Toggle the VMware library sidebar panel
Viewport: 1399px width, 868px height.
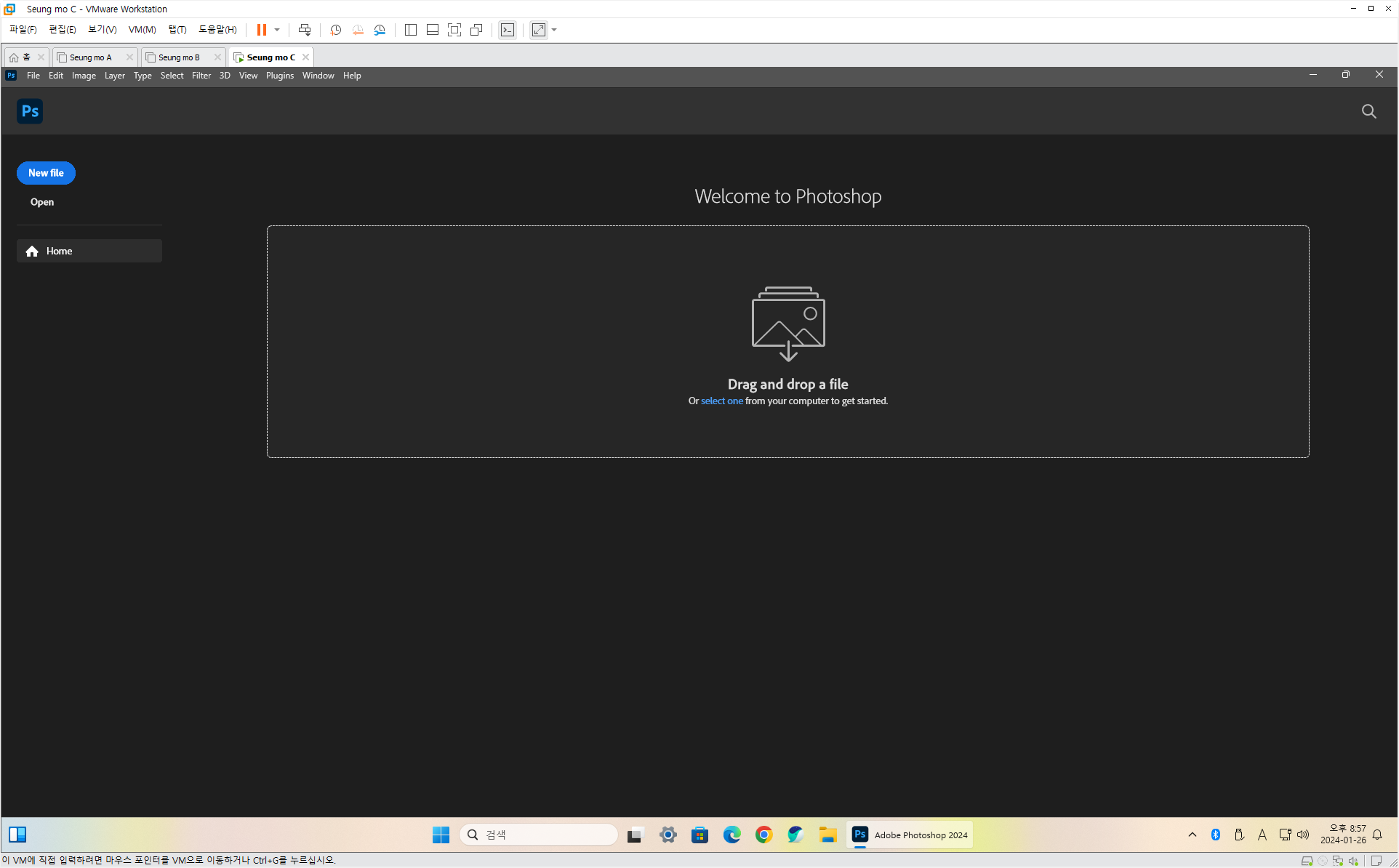coord(411,30)
